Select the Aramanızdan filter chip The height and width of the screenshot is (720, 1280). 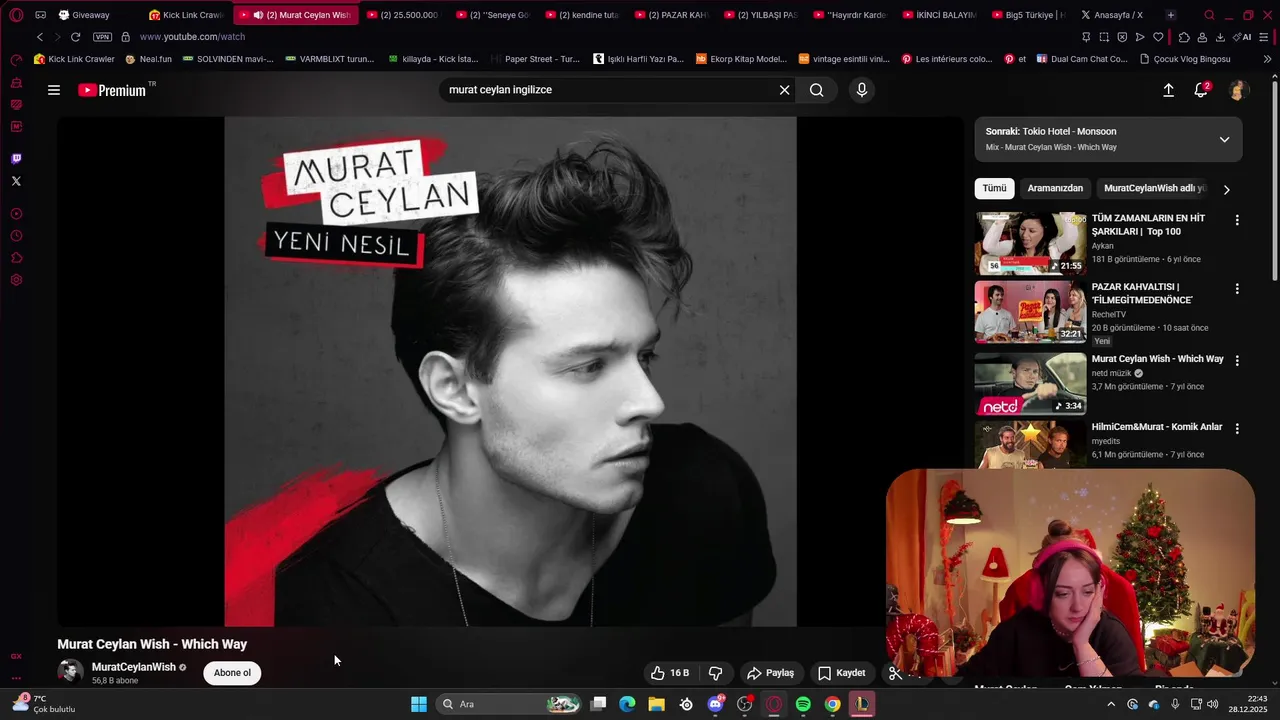[x=1055, y=188]
